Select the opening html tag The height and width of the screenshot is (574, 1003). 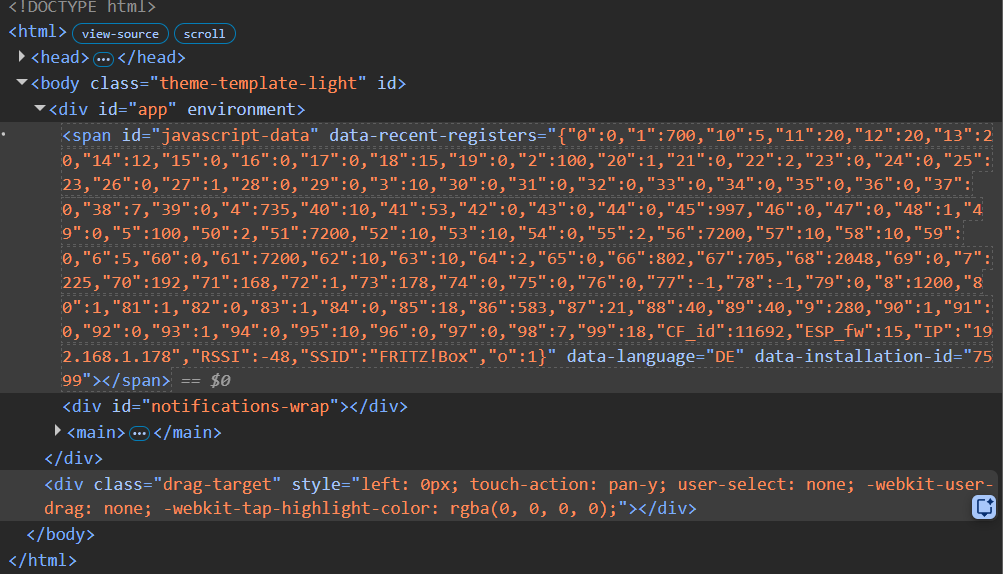38,32
